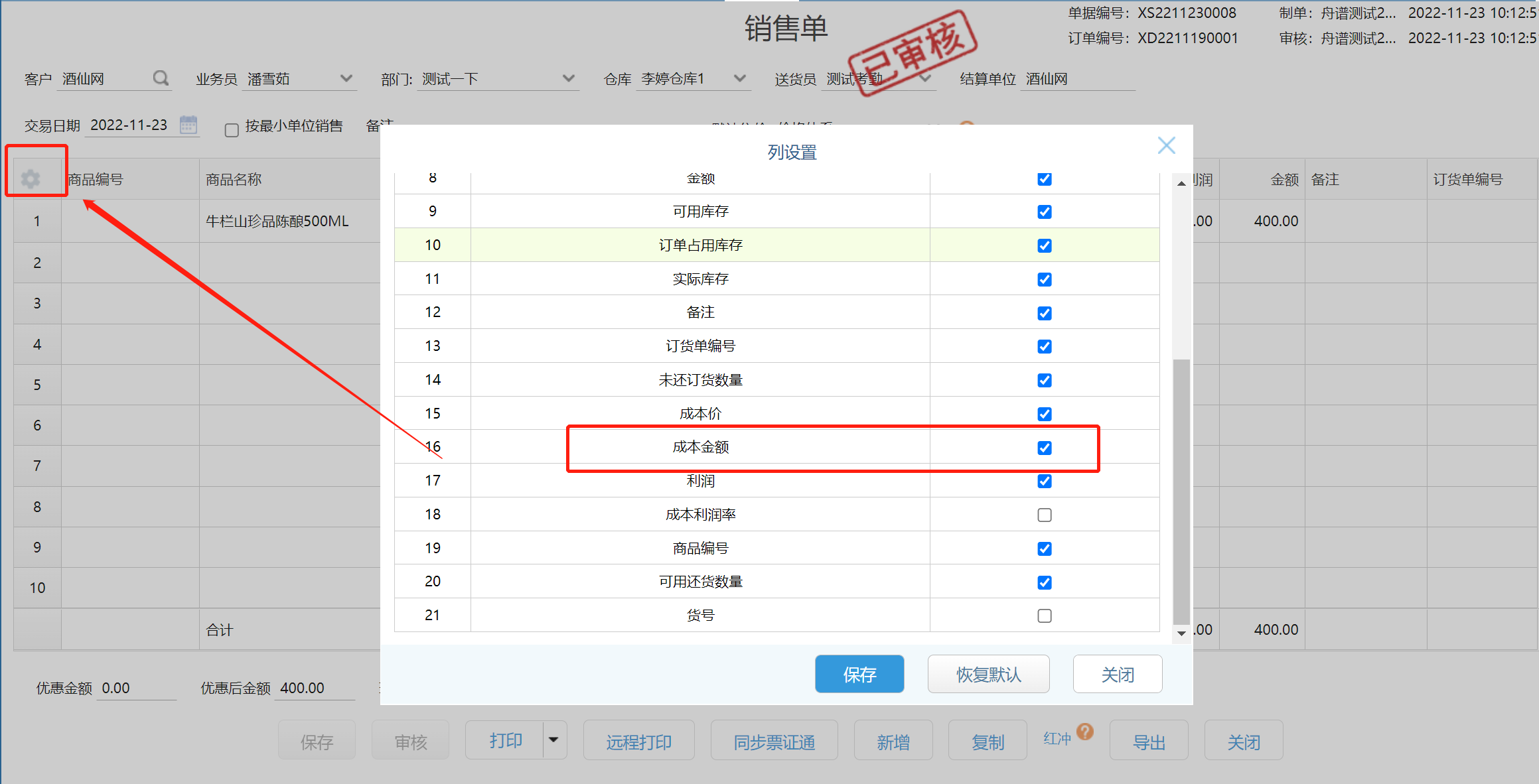The width and height of the screenshot is (1539, 784).
Task: Close the 列设置 dialog with X
Action: (x=1166, y=145)
